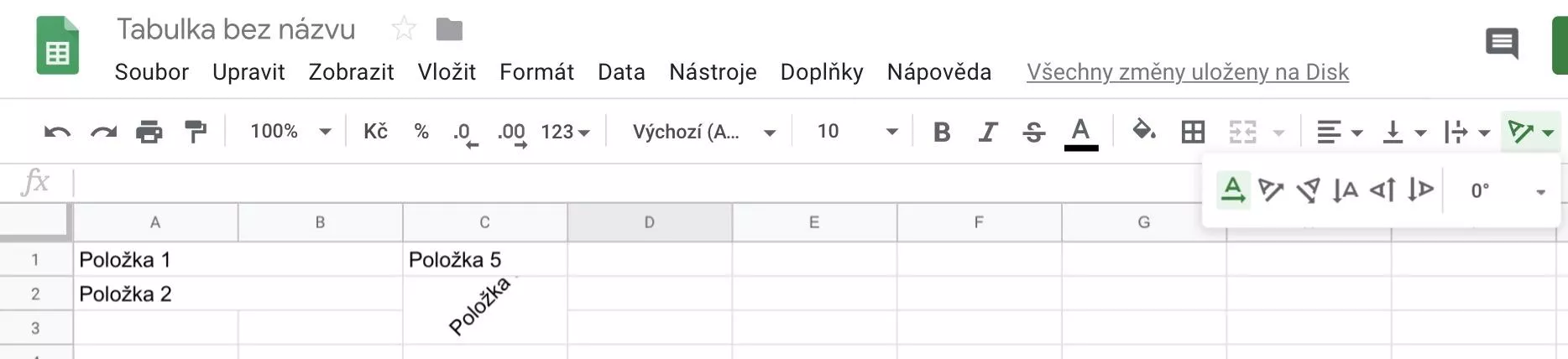This screenshot has height=359, width=1568.
Task: Open the text color underlined A
Action: 1081,133
